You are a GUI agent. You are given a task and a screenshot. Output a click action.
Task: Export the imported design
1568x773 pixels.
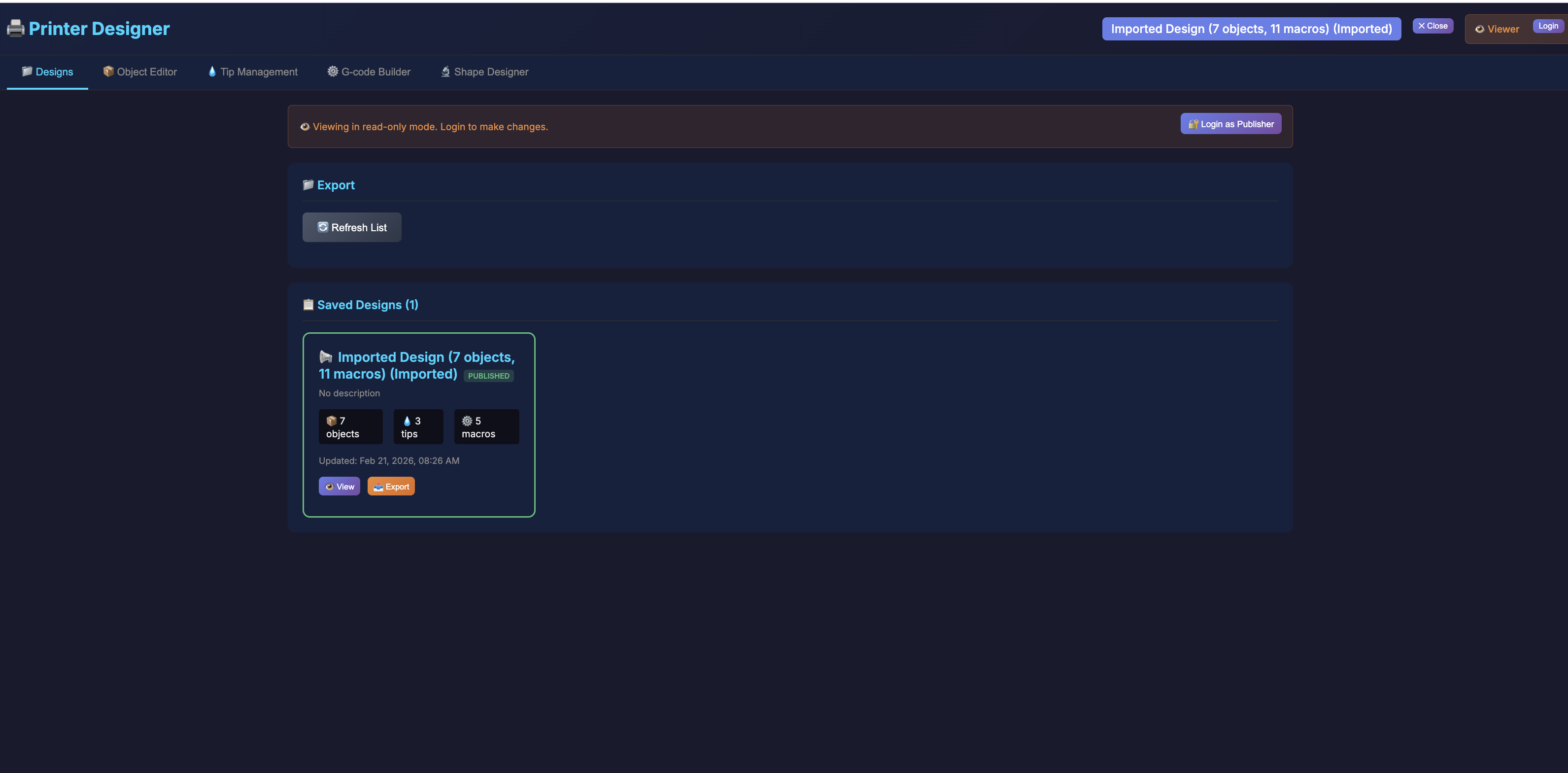[391, 486]
